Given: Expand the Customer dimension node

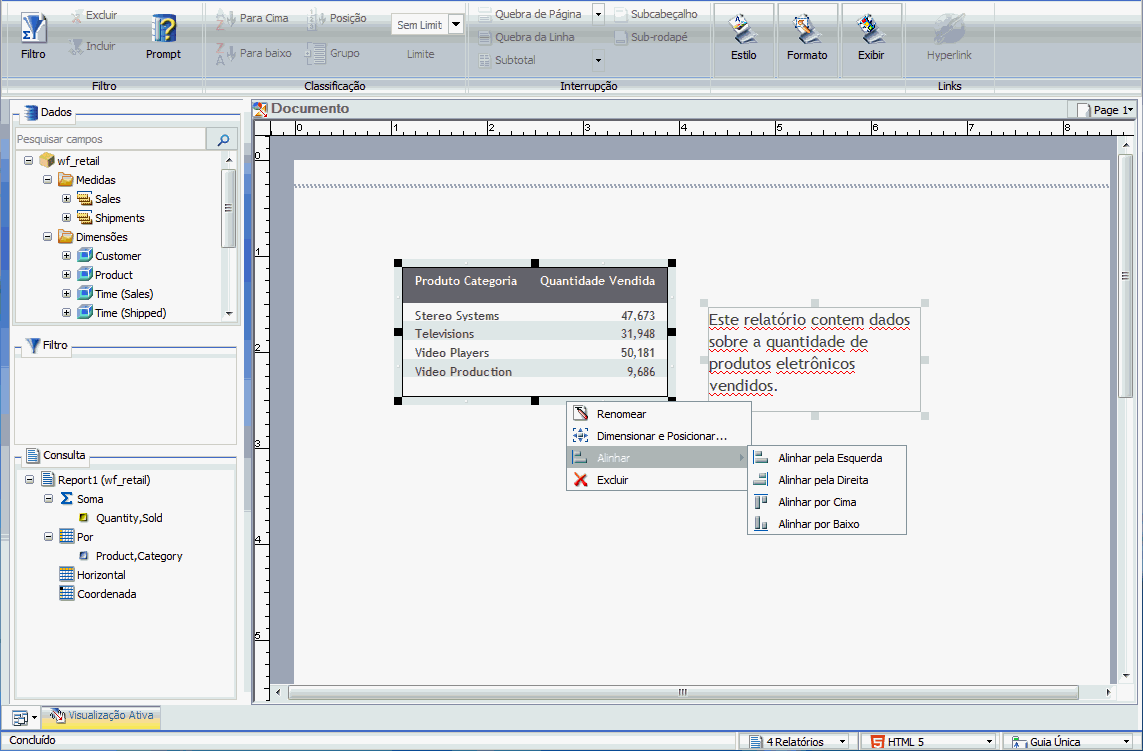Looking at the screenshot, I should click(66, 255).
